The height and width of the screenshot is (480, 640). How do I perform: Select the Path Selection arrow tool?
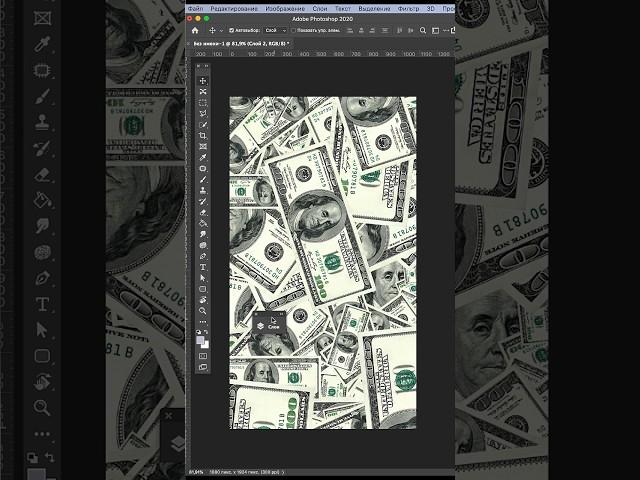203,278
